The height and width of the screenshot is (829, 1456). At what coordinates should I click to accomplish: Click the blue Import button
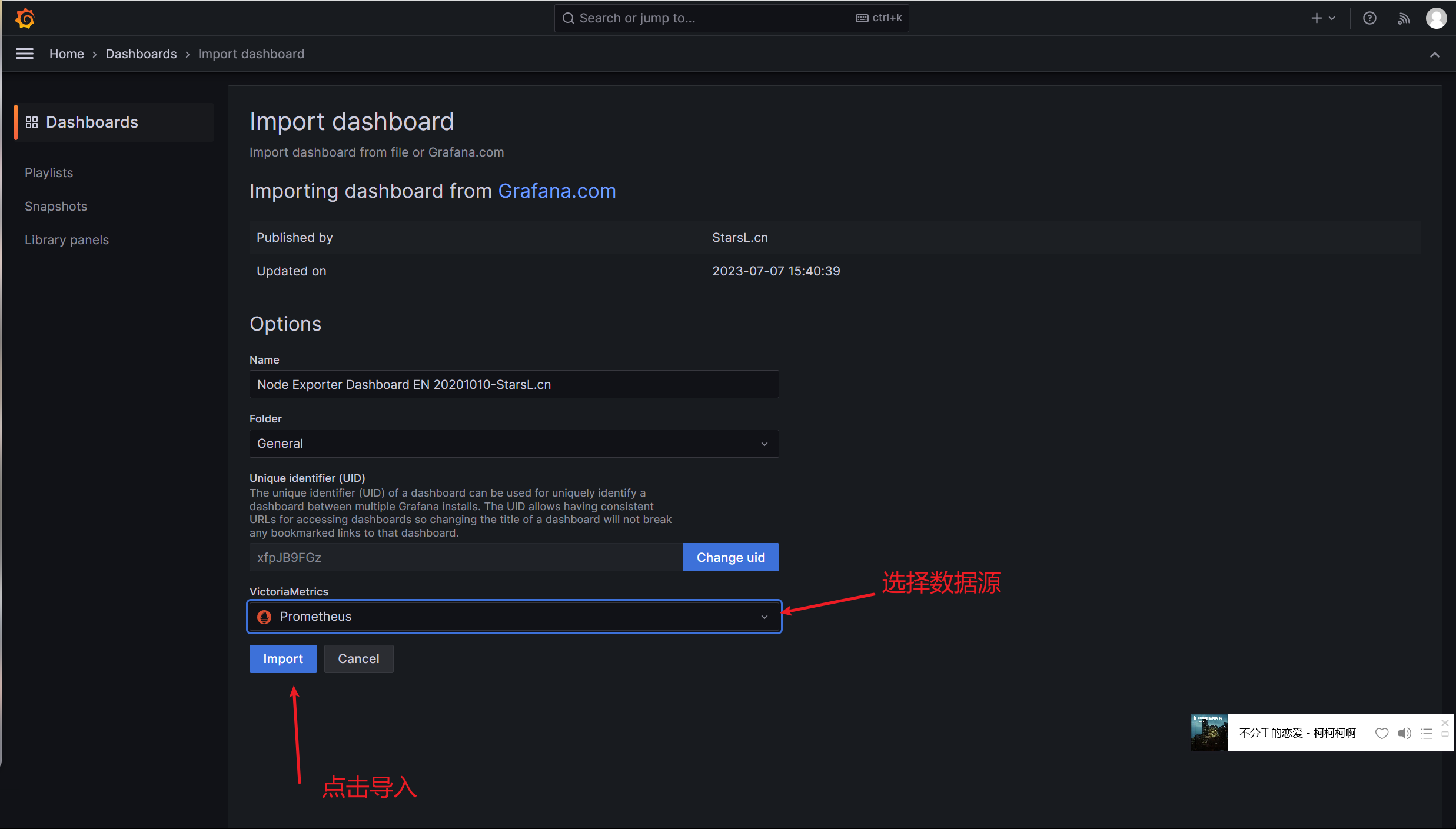(282, 659)
